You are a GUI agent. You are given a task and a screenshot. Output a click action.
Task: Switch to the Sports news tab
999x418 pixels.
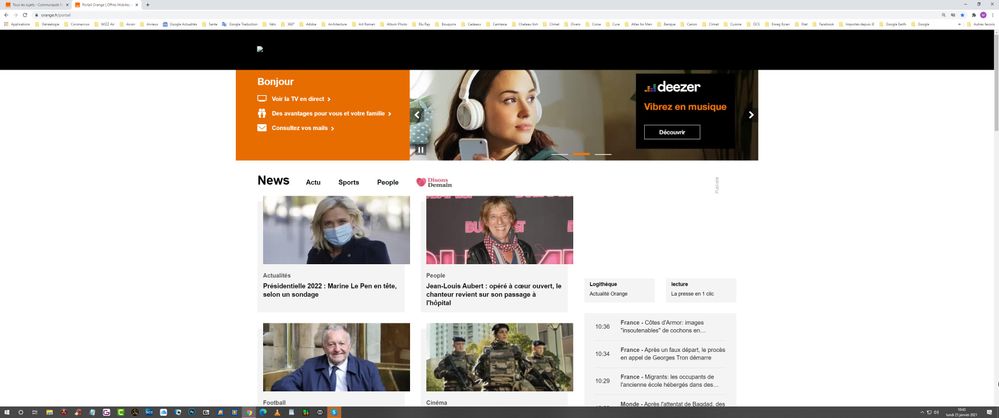coord(348,183)
